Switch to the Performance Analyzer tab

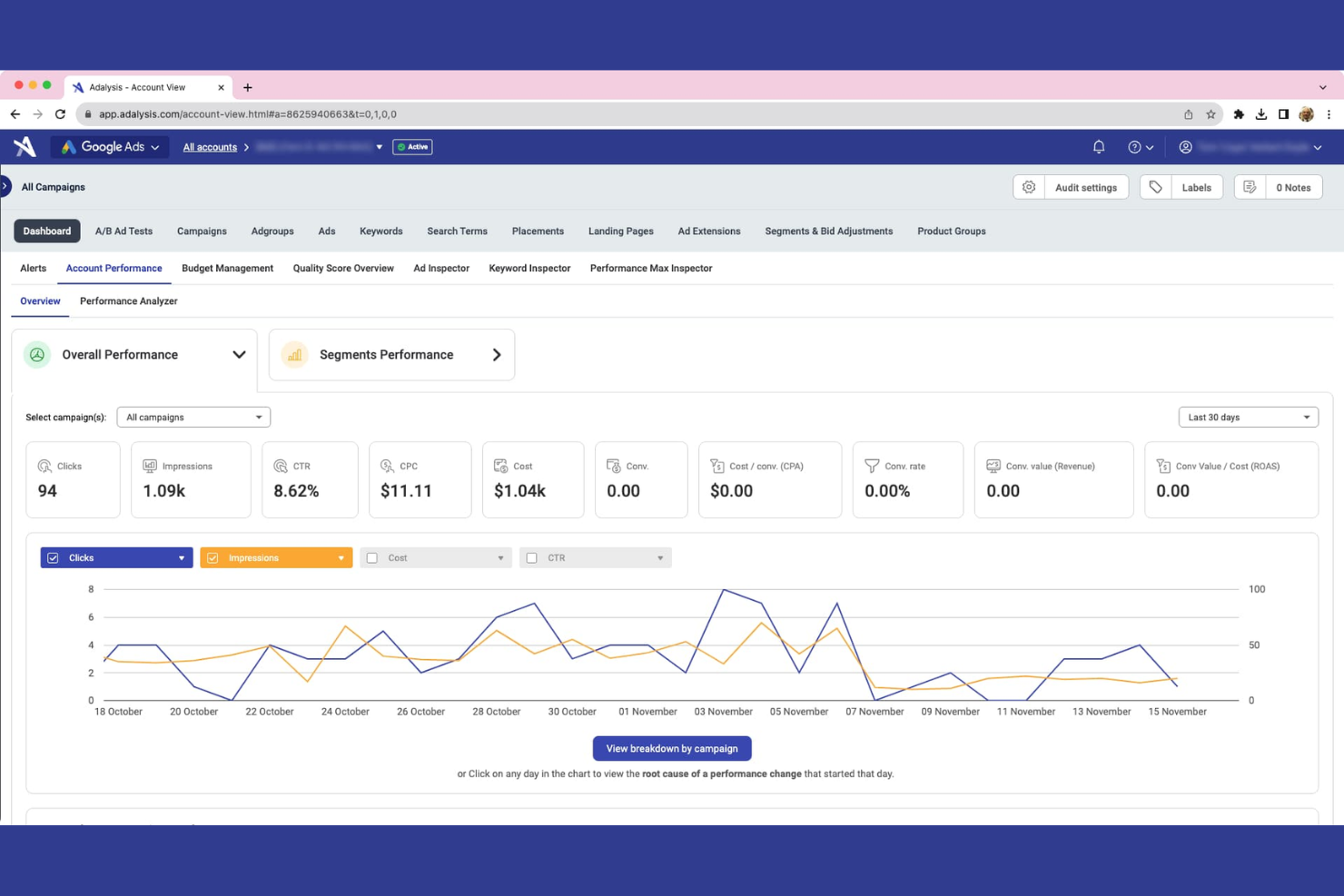click(x=128, y=300)
